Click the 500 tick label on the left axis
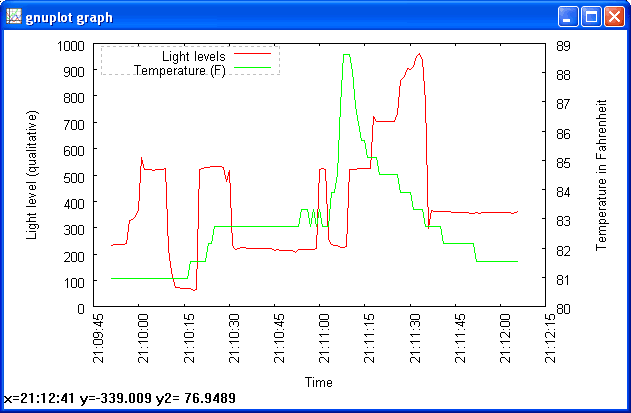This screenshot has width=631, height=413. pyautogui.click(x=74, y=176)
